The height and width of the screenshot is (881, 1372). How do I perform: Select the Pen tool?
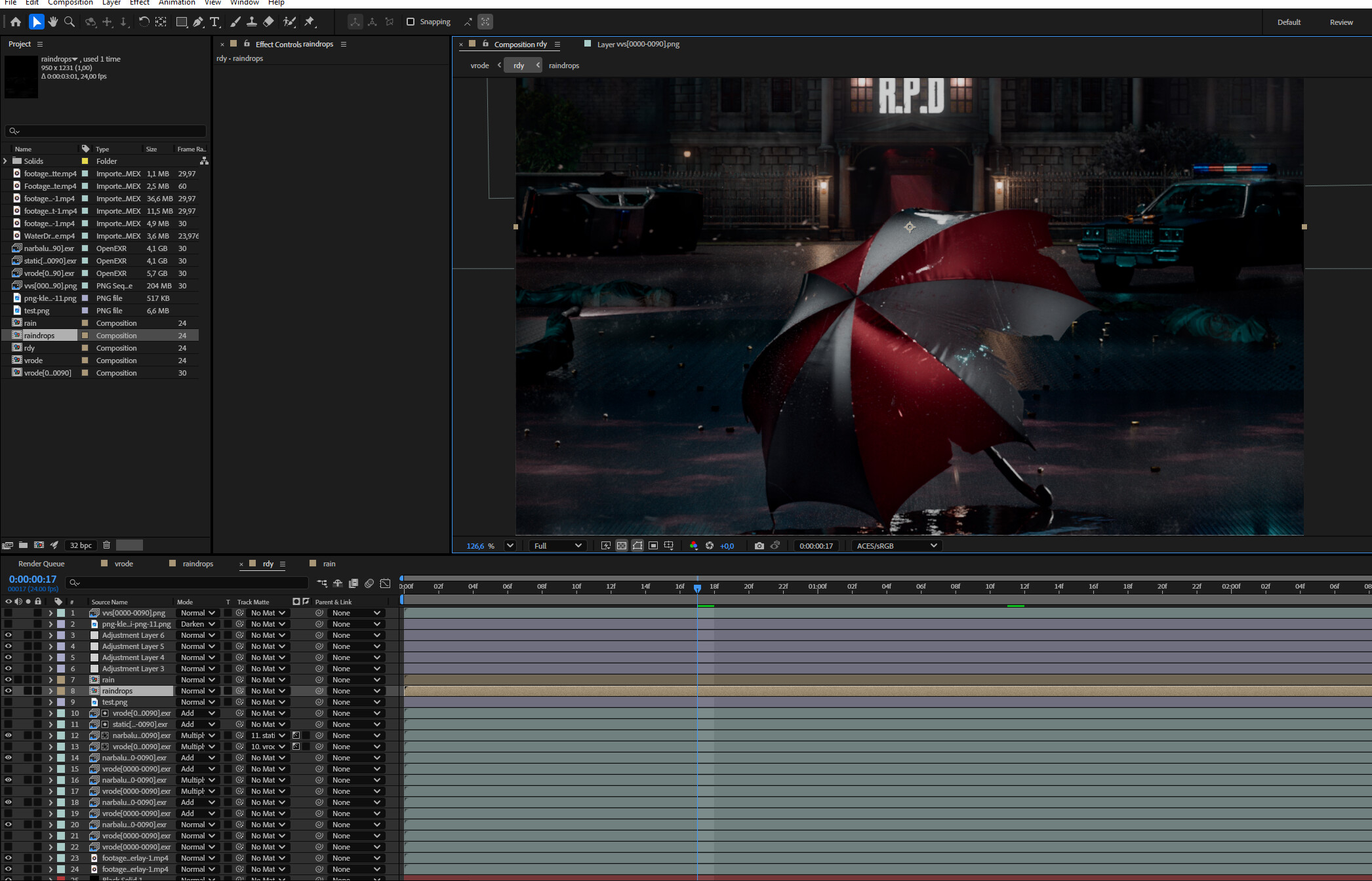point(198,22)
